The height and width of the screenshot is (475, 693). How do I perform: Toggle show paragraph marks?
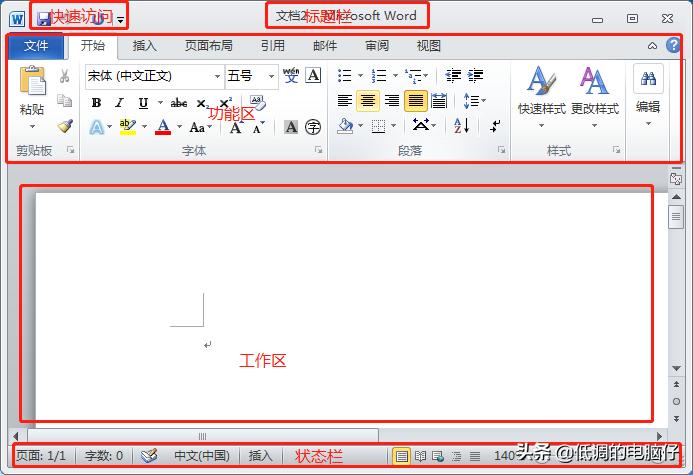(x=495, y=126)
